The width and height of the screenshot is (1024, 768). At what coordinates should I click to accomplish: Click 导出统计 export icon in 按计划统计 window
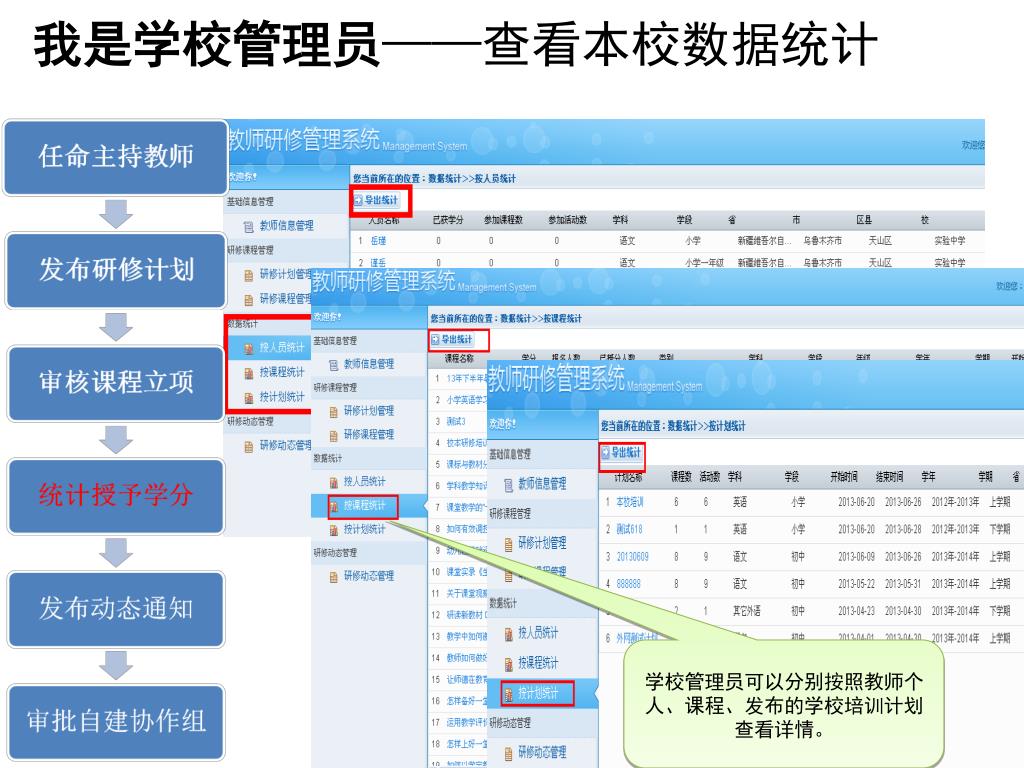(605, 452)
